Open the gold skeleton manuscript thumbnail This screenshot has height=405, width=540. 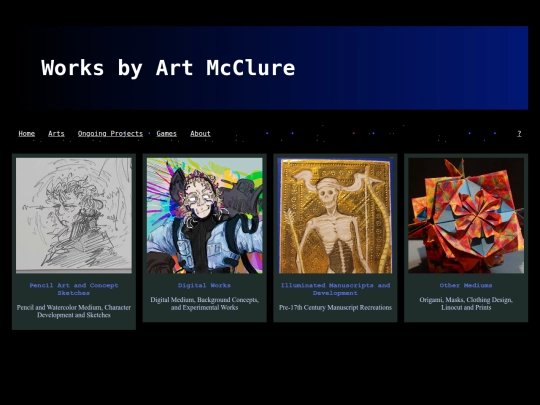pos(335,215)
